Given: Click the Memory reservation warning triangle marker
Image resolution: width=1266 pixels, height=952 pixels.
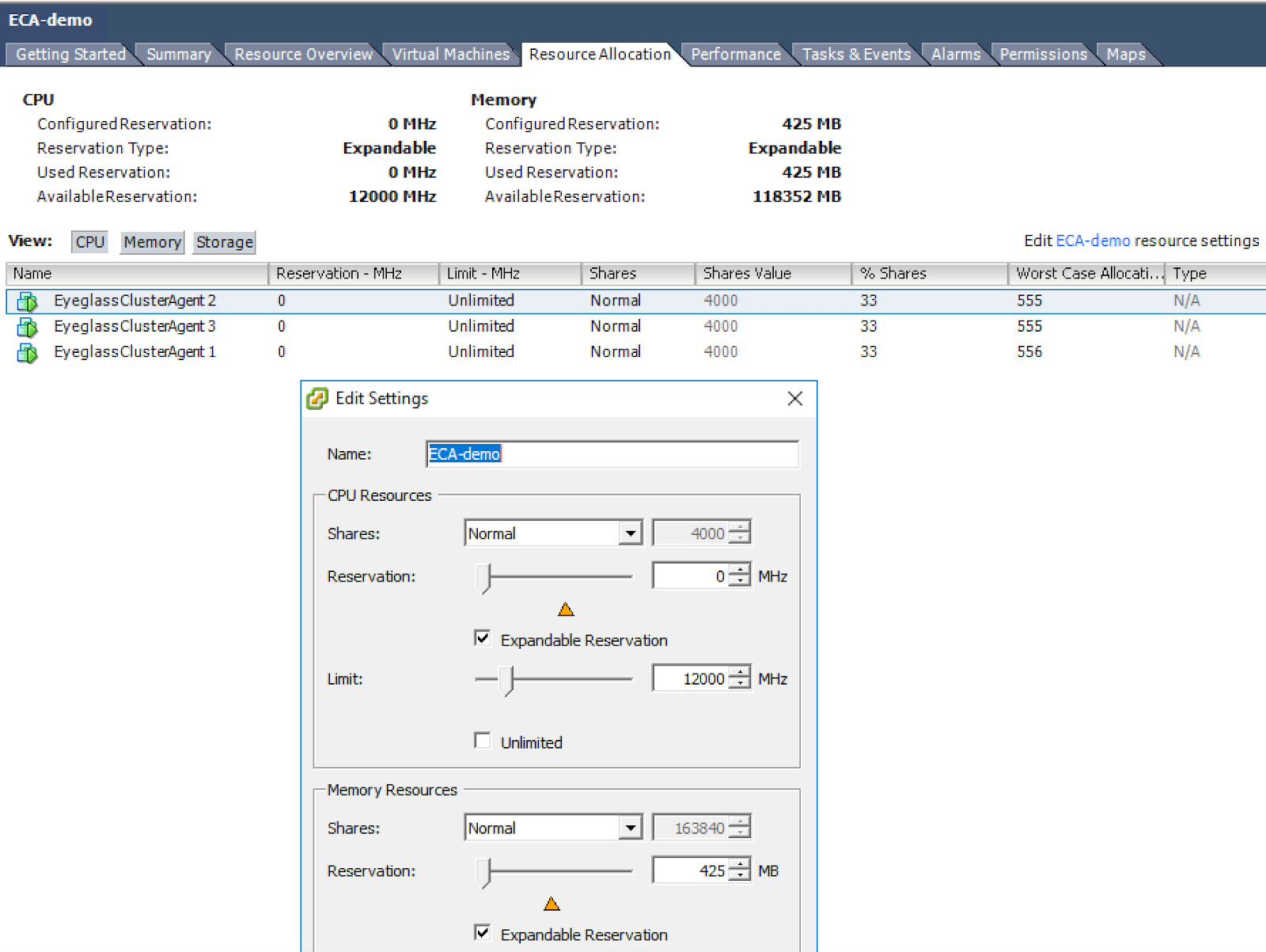Looking at the screenshot, I should (x=552, y=904).
